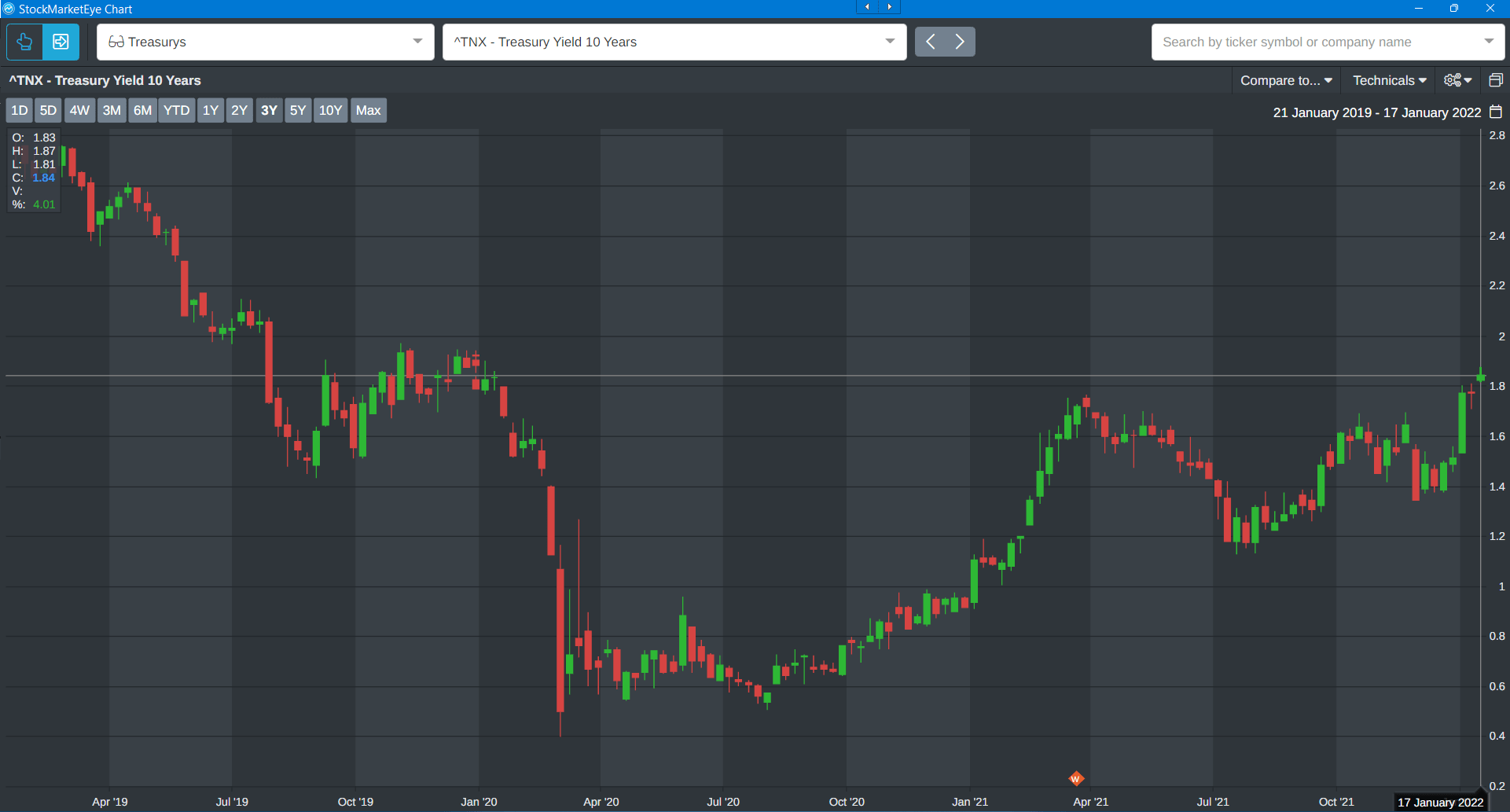1510x812 pixels.
Task: Select the 6M time range
Action: click(142, 110)
